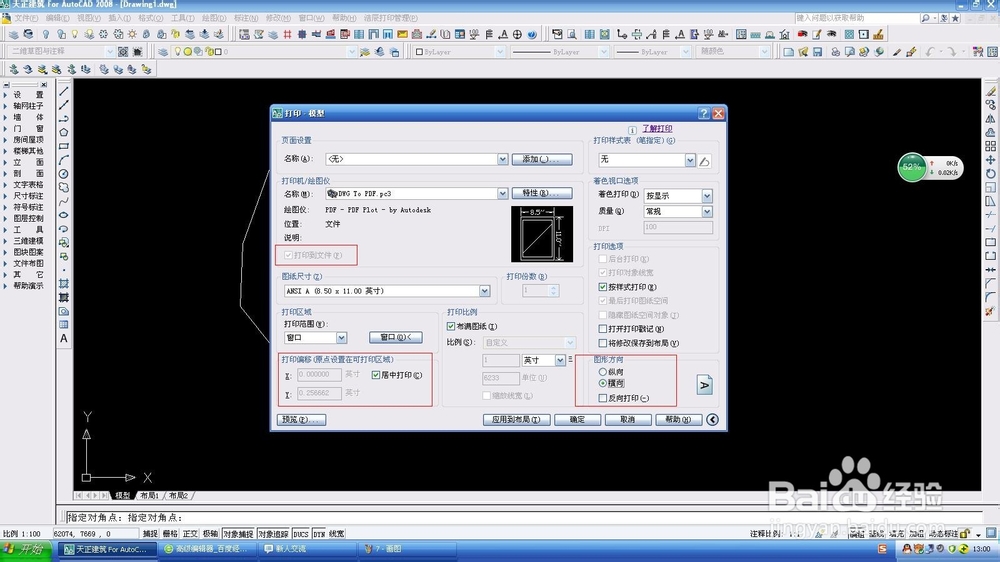Toggle the 打印到文件 checkbox
The width and height of the screenshot is (1000, 562).
coord(288,255)
